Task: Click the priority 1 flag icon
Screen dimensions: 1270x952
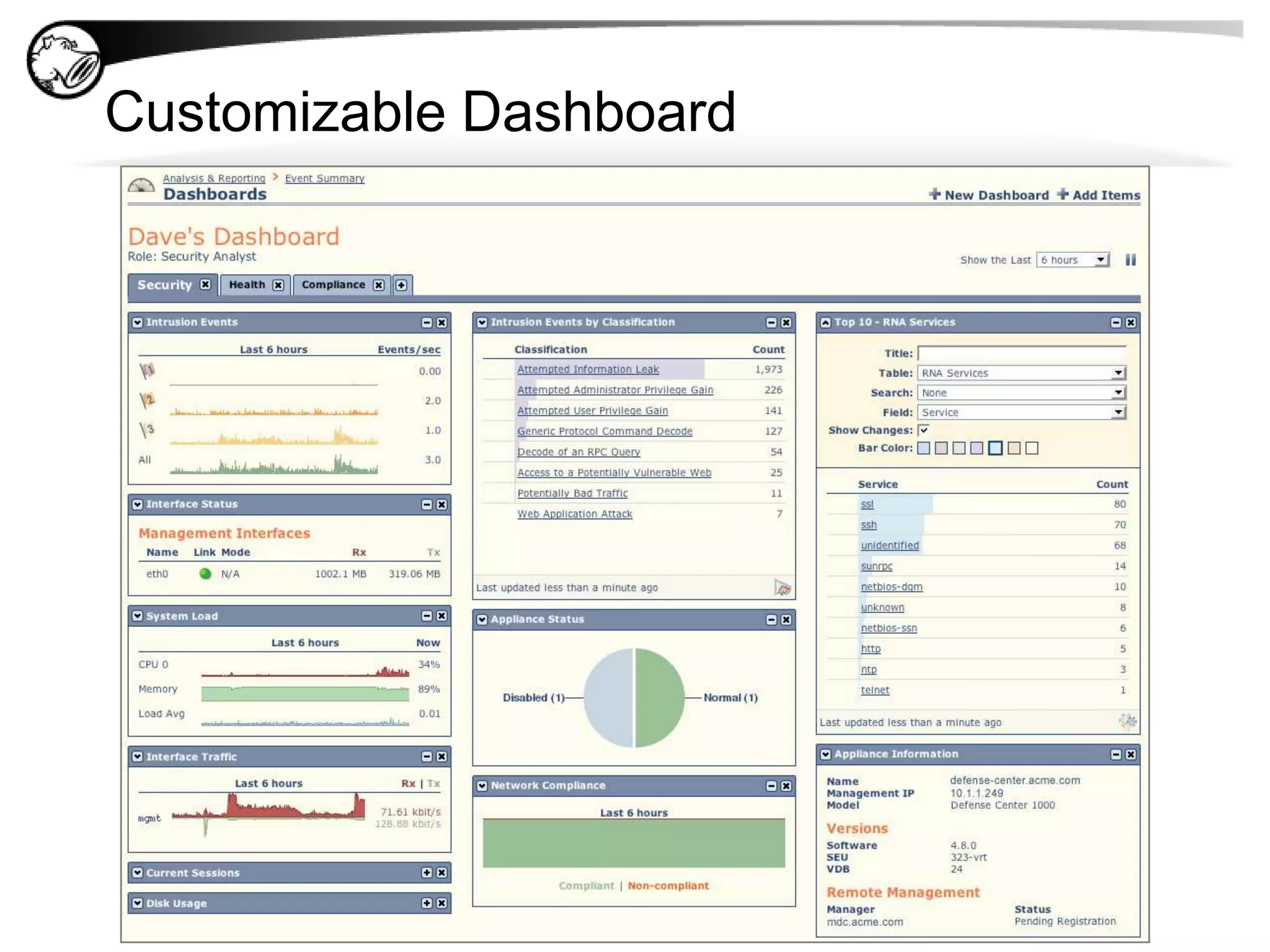Action: [x=147, y=371]
